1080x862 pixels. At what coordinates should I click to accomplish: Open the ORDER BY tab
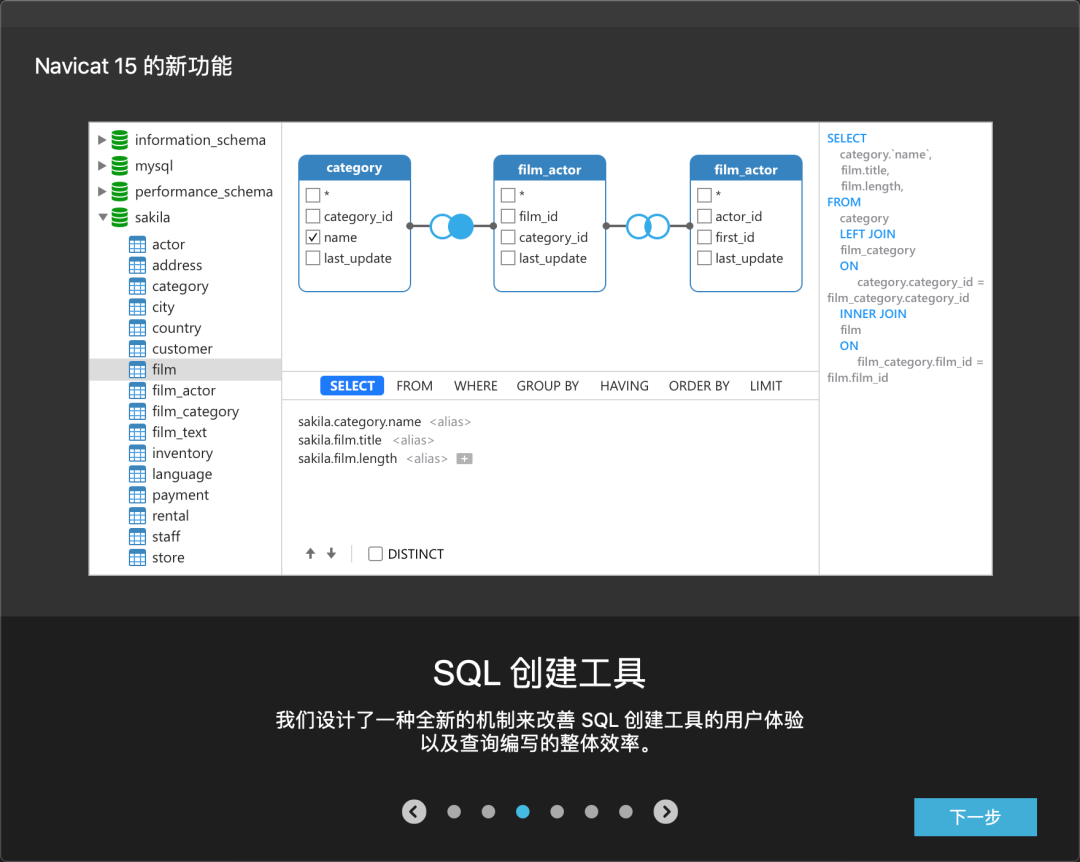pyautogui.click(x=699, y=386)
